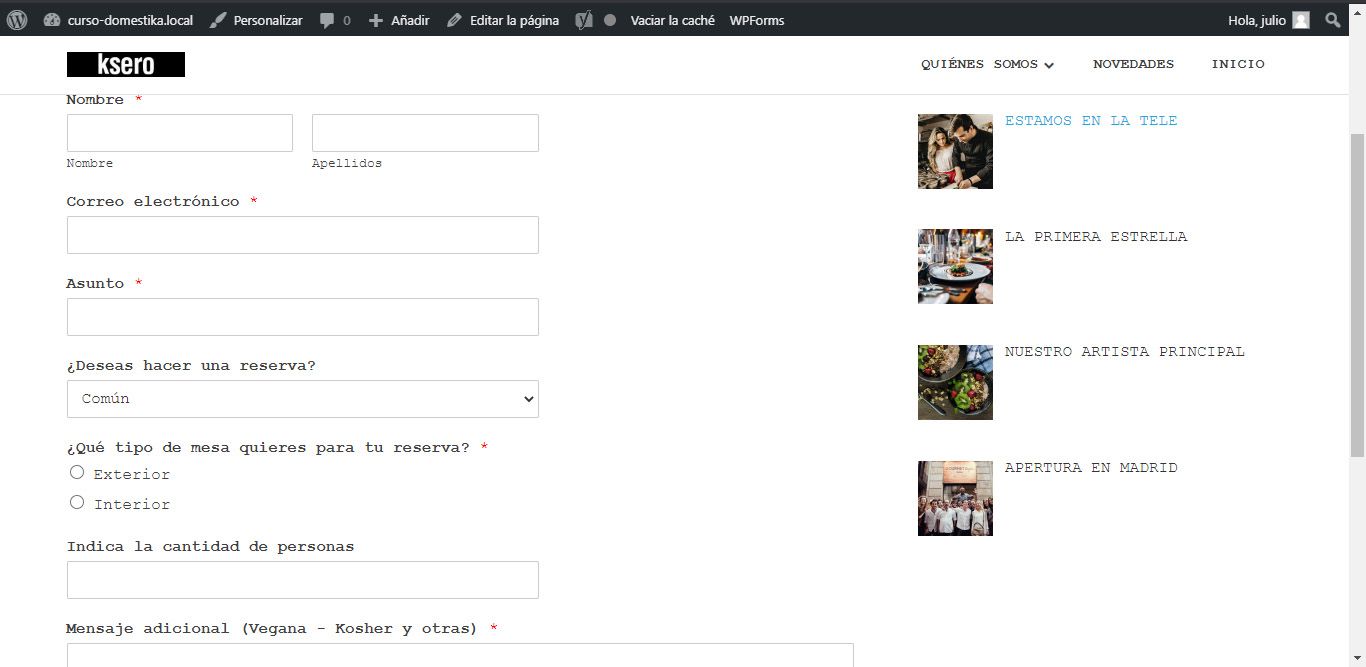This screenshot has width=1366, height=667.
Task: Open the admin bar search magnifier
Action: coord(1333,20)
